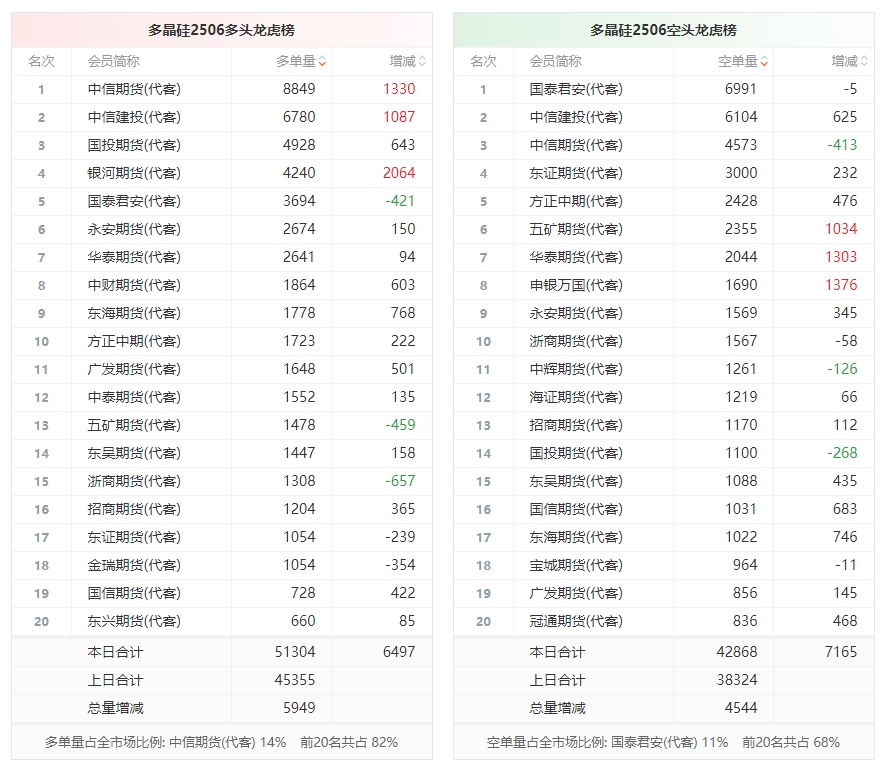The height and width of the screenshot is (768, 886).
Task: Select 国泰君安(代客) in long table rank 5
Action: [x=134, y=201]
